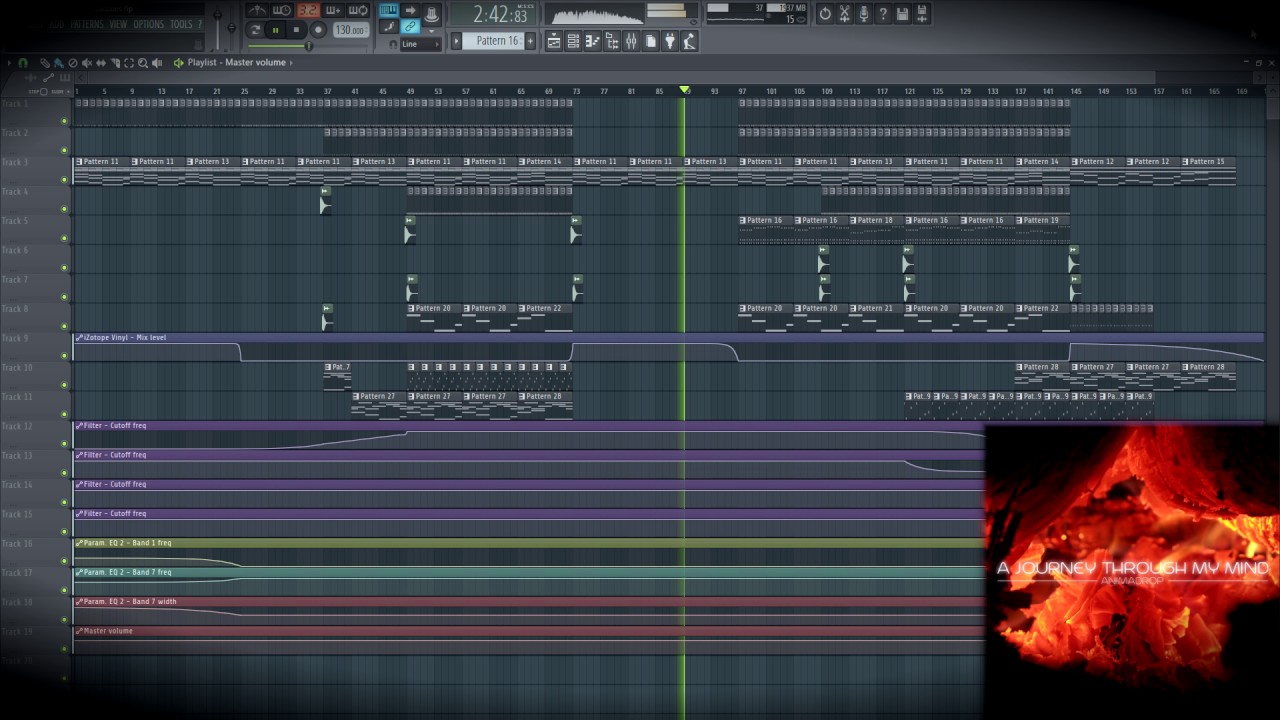Toggle the step editing arrow button
This screenshot has width=1280, height=720.
[410, 10]
